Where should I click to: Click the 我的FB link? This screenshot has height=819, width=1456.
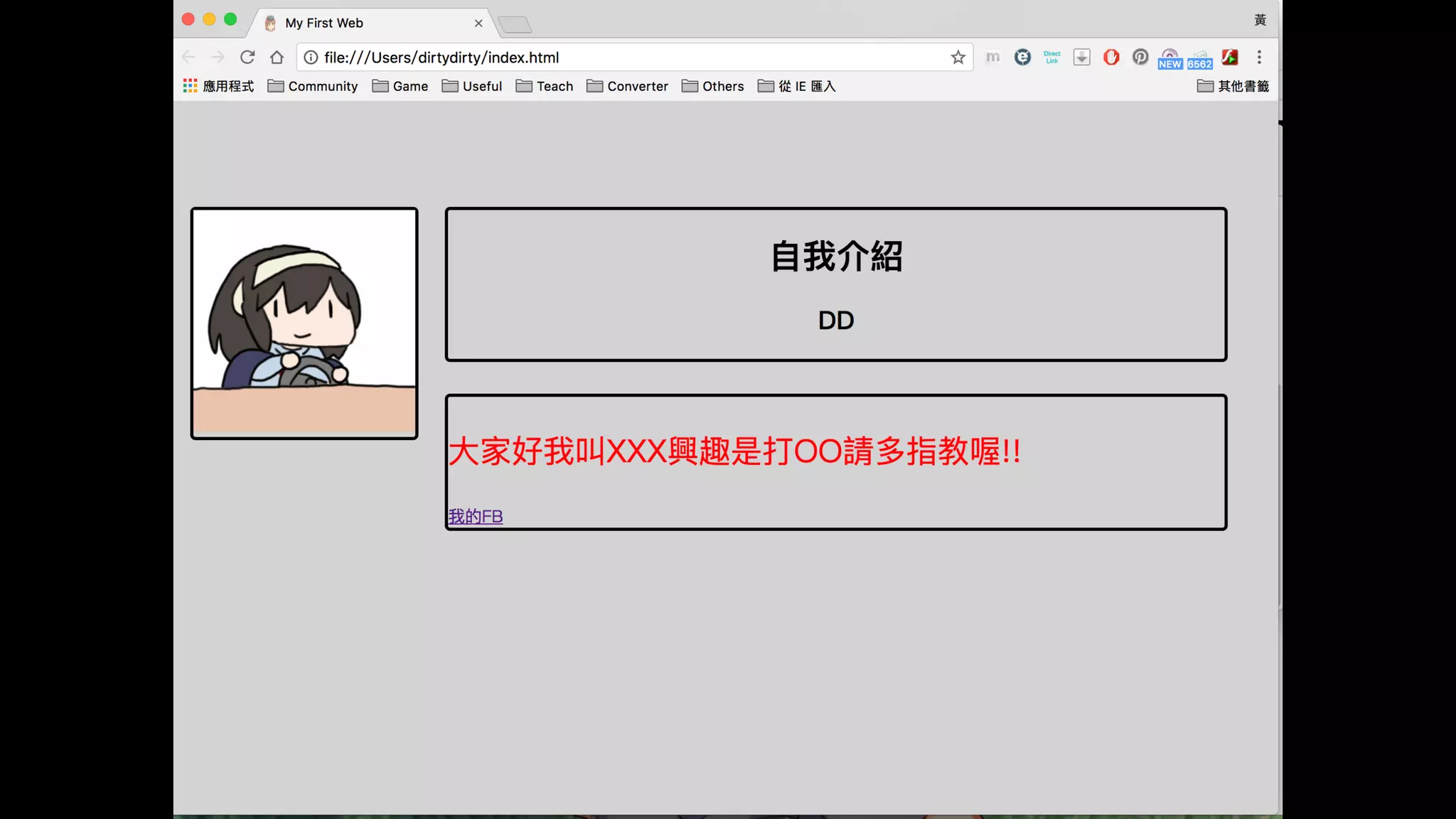point(475,516)
